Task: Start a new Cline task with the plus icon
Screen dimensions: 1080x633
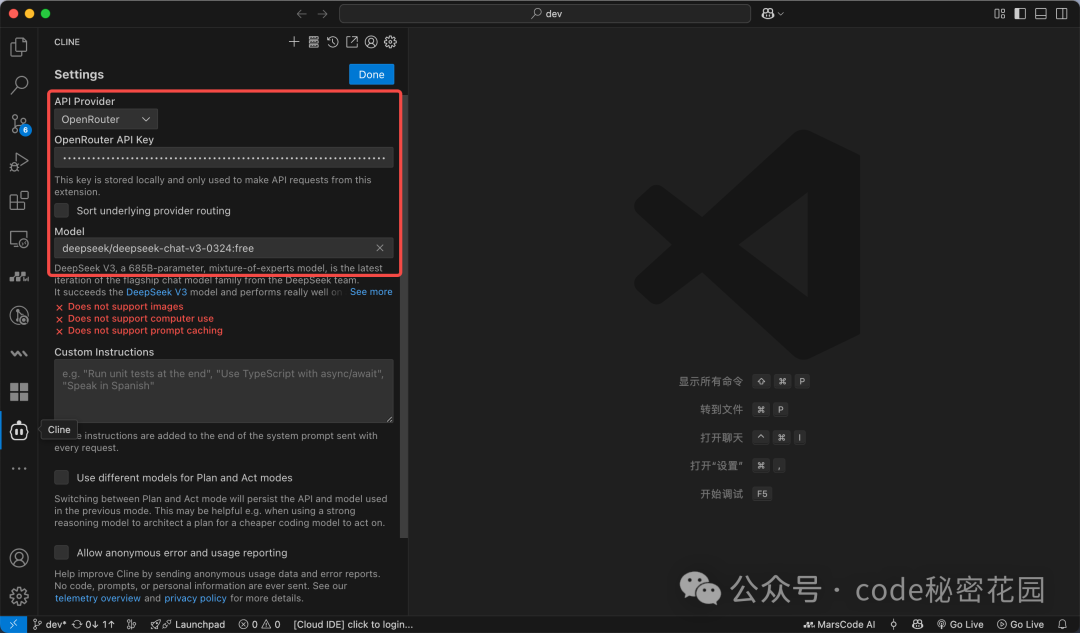Action: [x=294, y=42]
